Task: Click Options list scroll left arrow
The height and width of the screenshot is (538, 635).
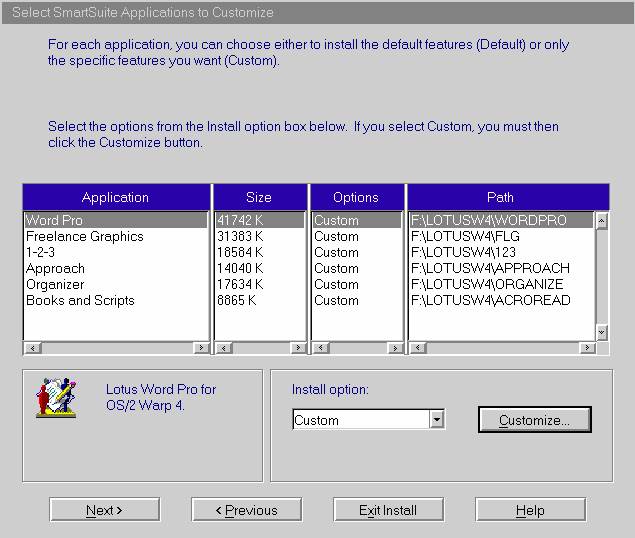Action: tap(321, 348)
